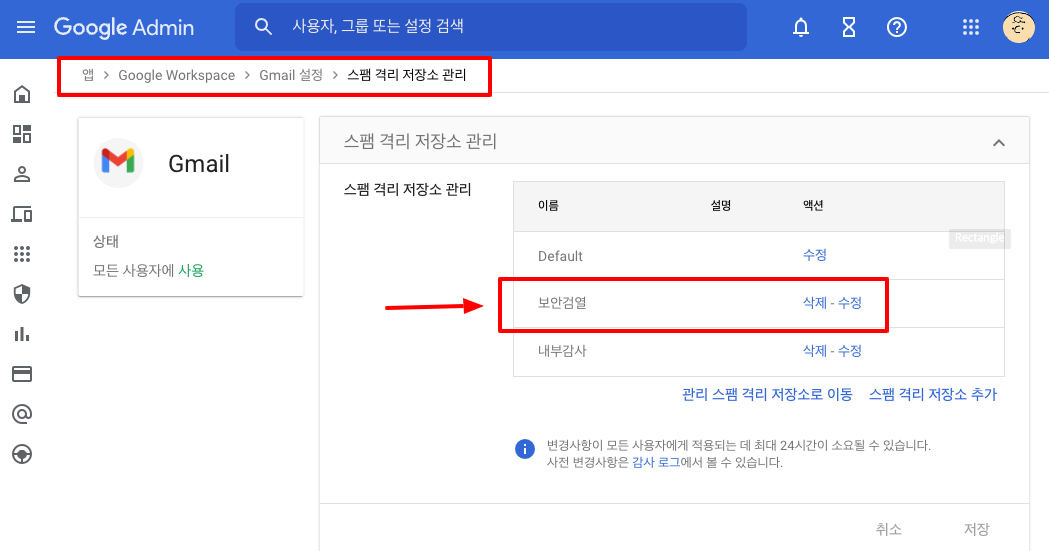The height and width of the screenshot is (551, 1049).
Task: Click the 액션 column header
Action: 813,206
